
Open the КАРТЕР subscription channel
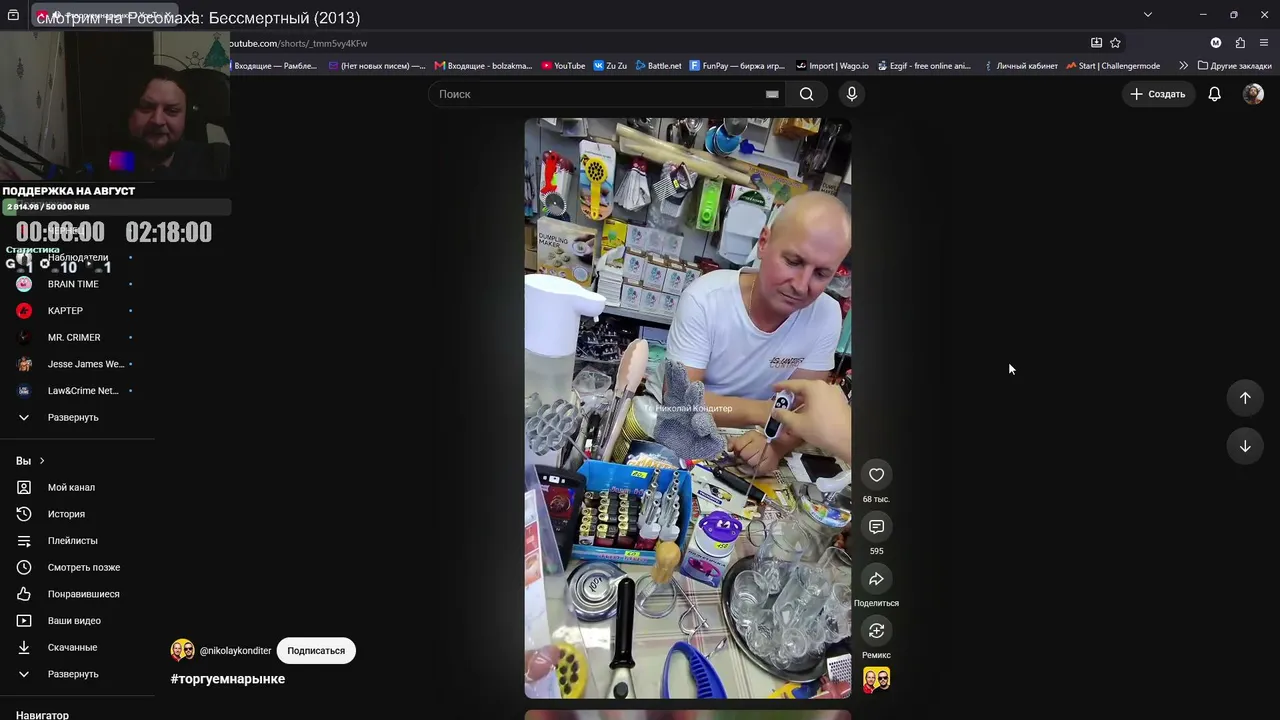coord(67,311)
